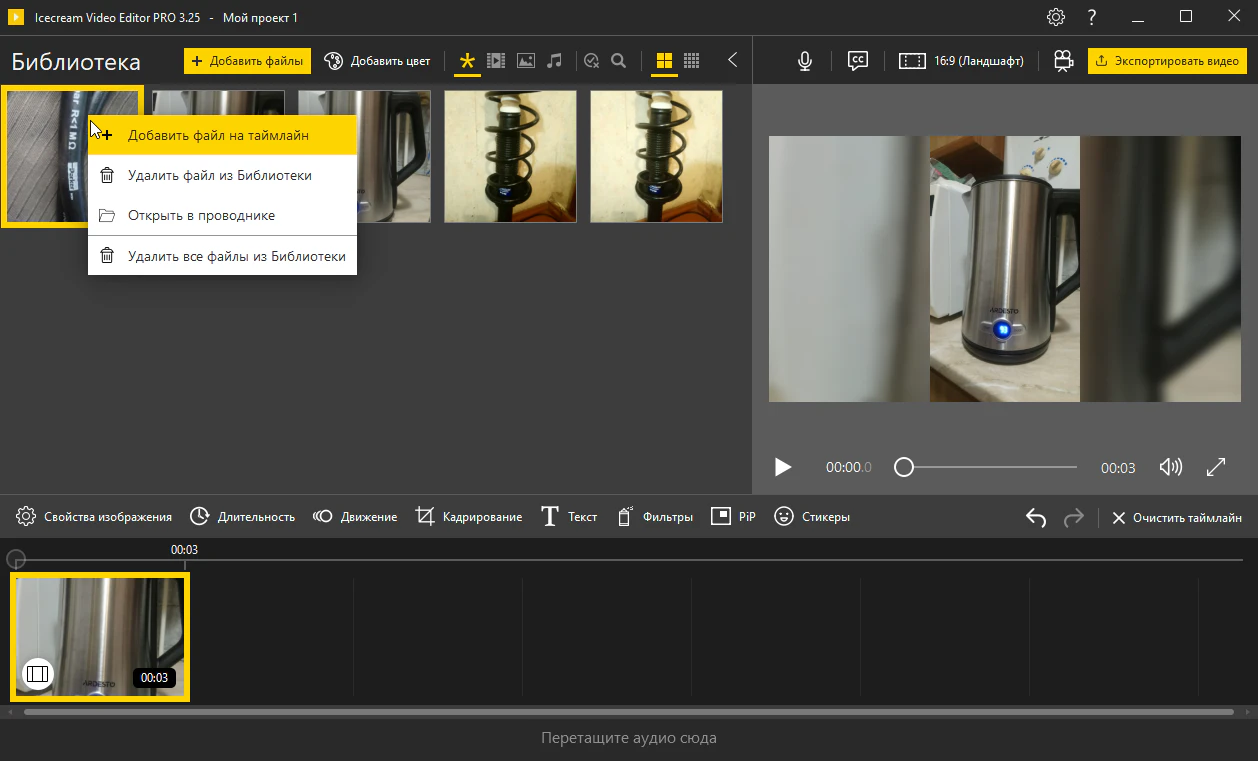Viewport: 1258px width, 761px height.
Task: Filter library to show audio files only
Action: pos(555,61)
